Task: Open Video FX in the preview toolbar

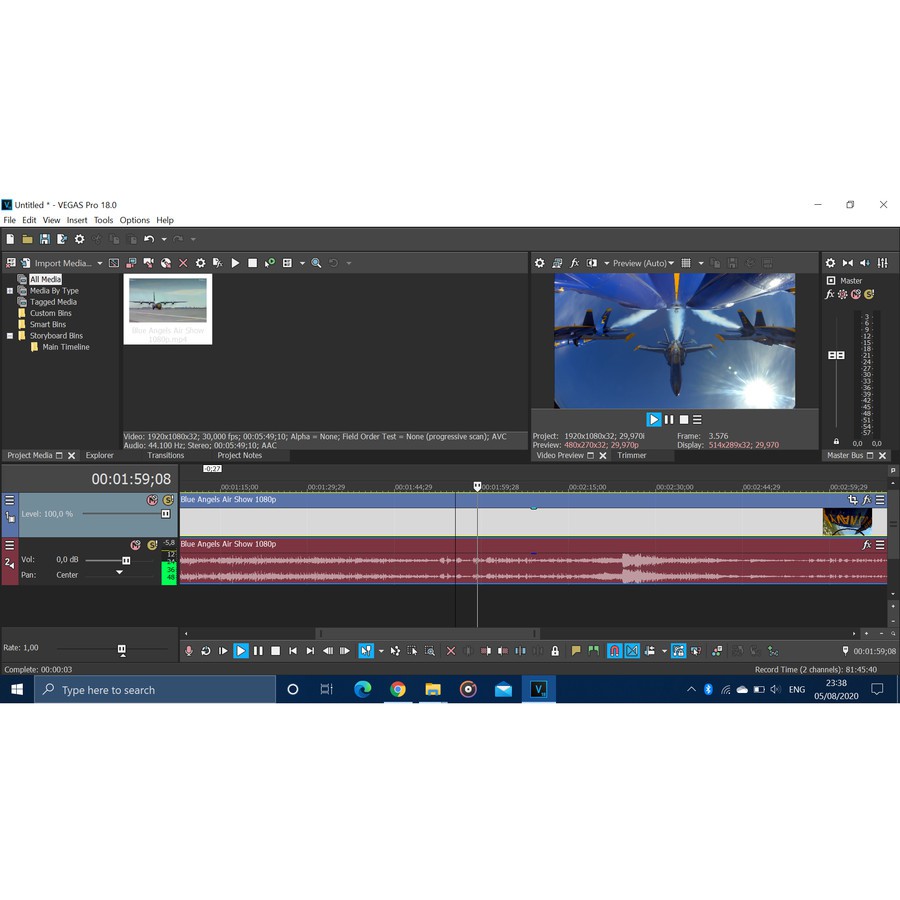Action: 574,263
